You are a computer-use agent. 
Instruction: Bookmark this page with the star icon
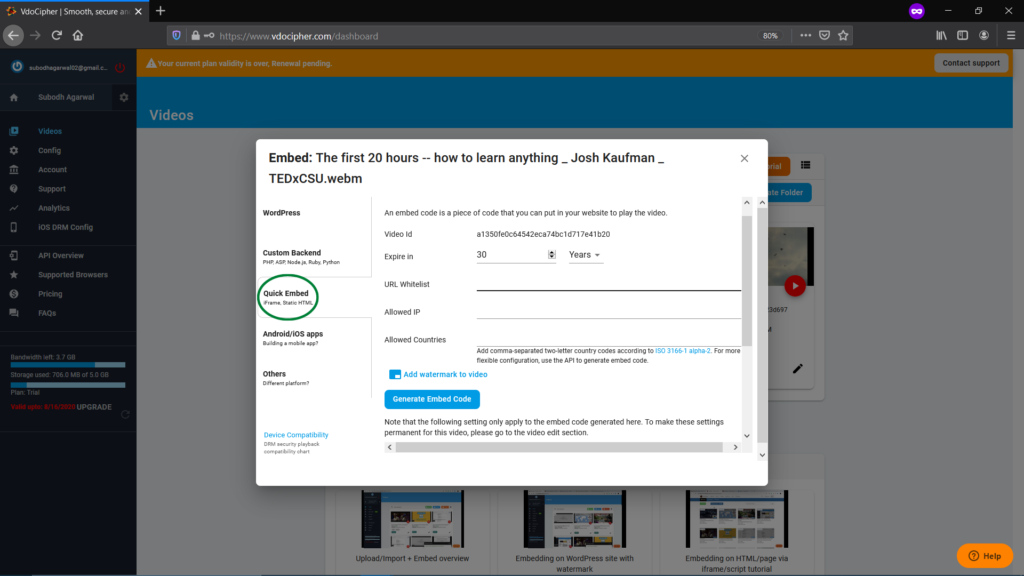[x=843, y=36]
